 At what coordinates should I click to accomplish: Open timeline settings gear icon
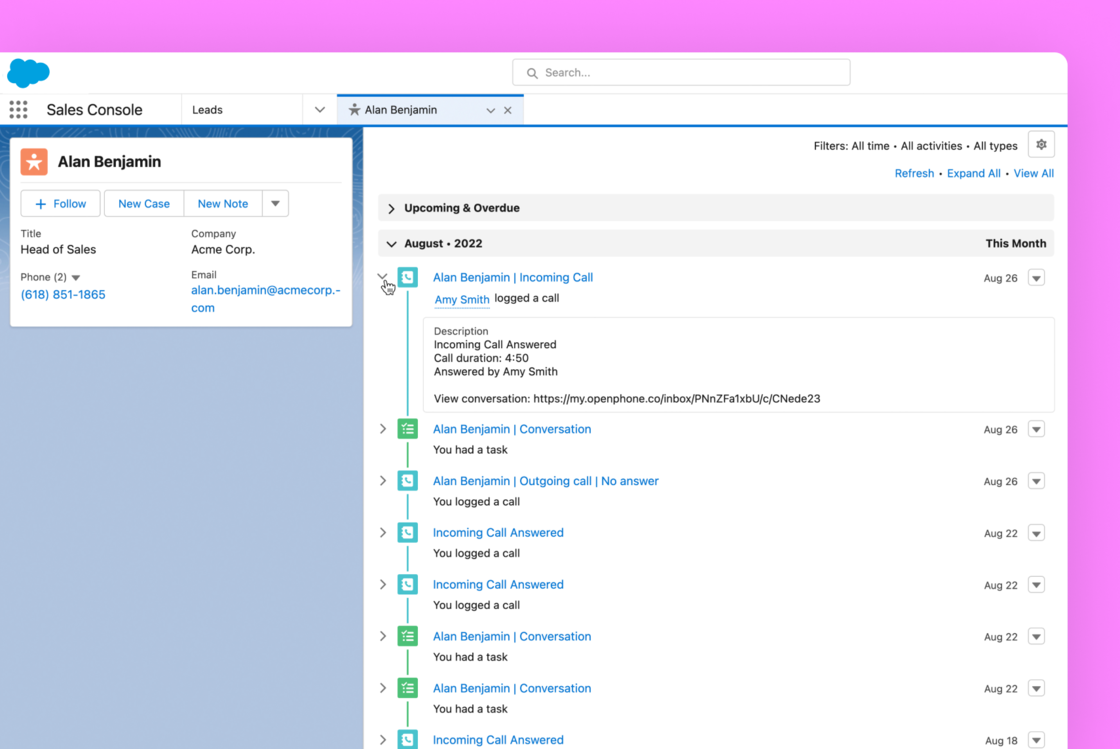click(1041, 145)
